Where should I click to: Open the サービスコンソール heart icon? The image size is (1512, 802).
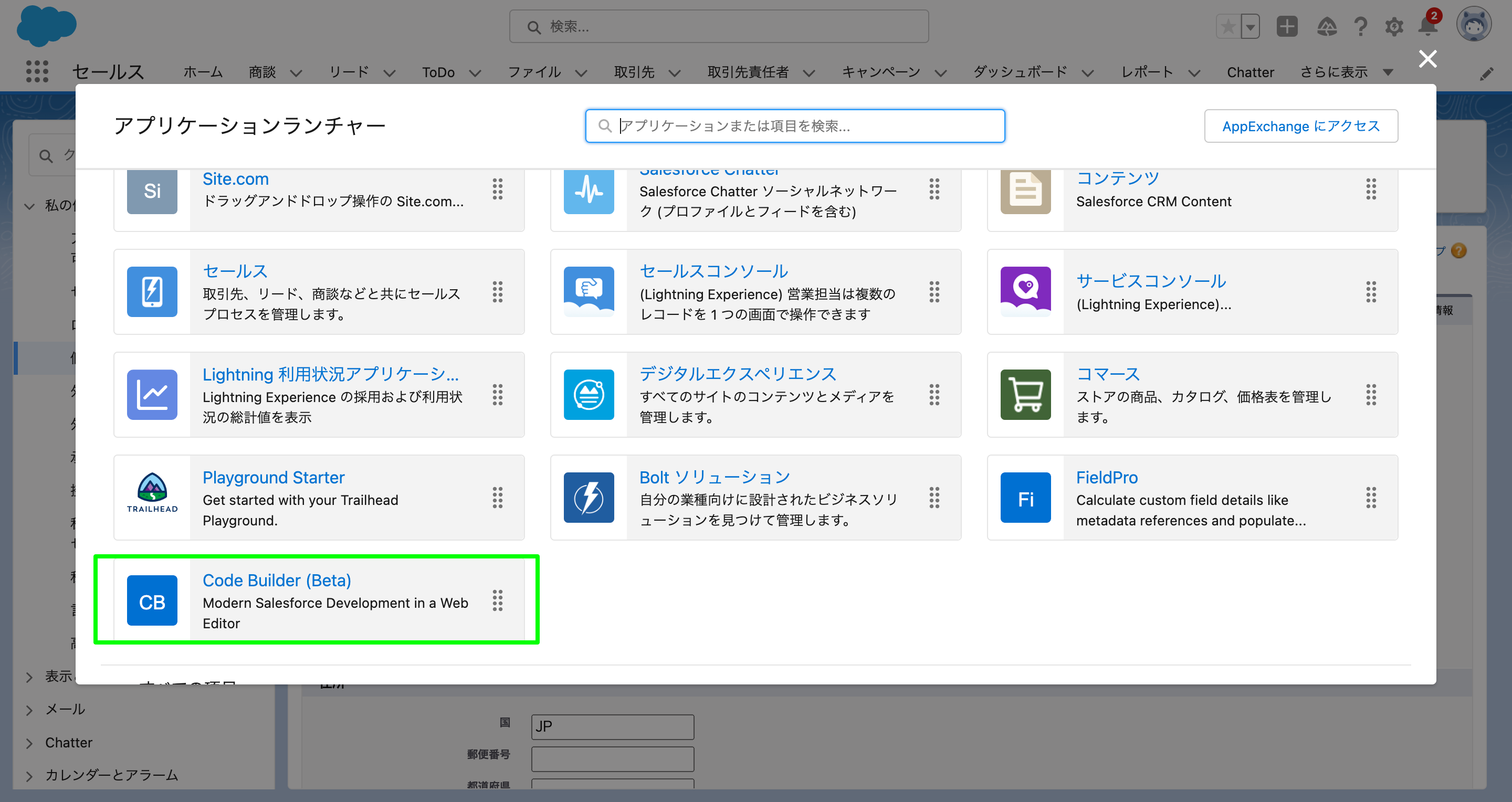[x=1025, y=292]
